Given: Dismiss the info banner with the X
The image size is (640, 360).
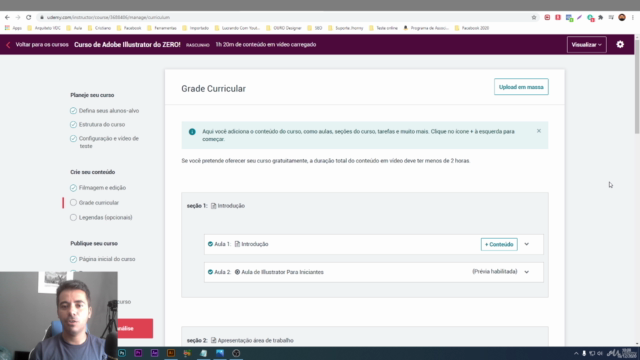Looking at the screenshot, I should (x=539, y=131).
